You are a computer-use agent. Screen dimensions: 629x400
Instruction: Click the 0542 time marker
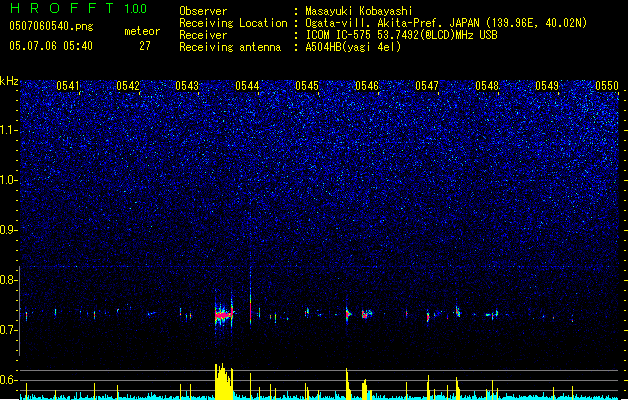(128, 86)
